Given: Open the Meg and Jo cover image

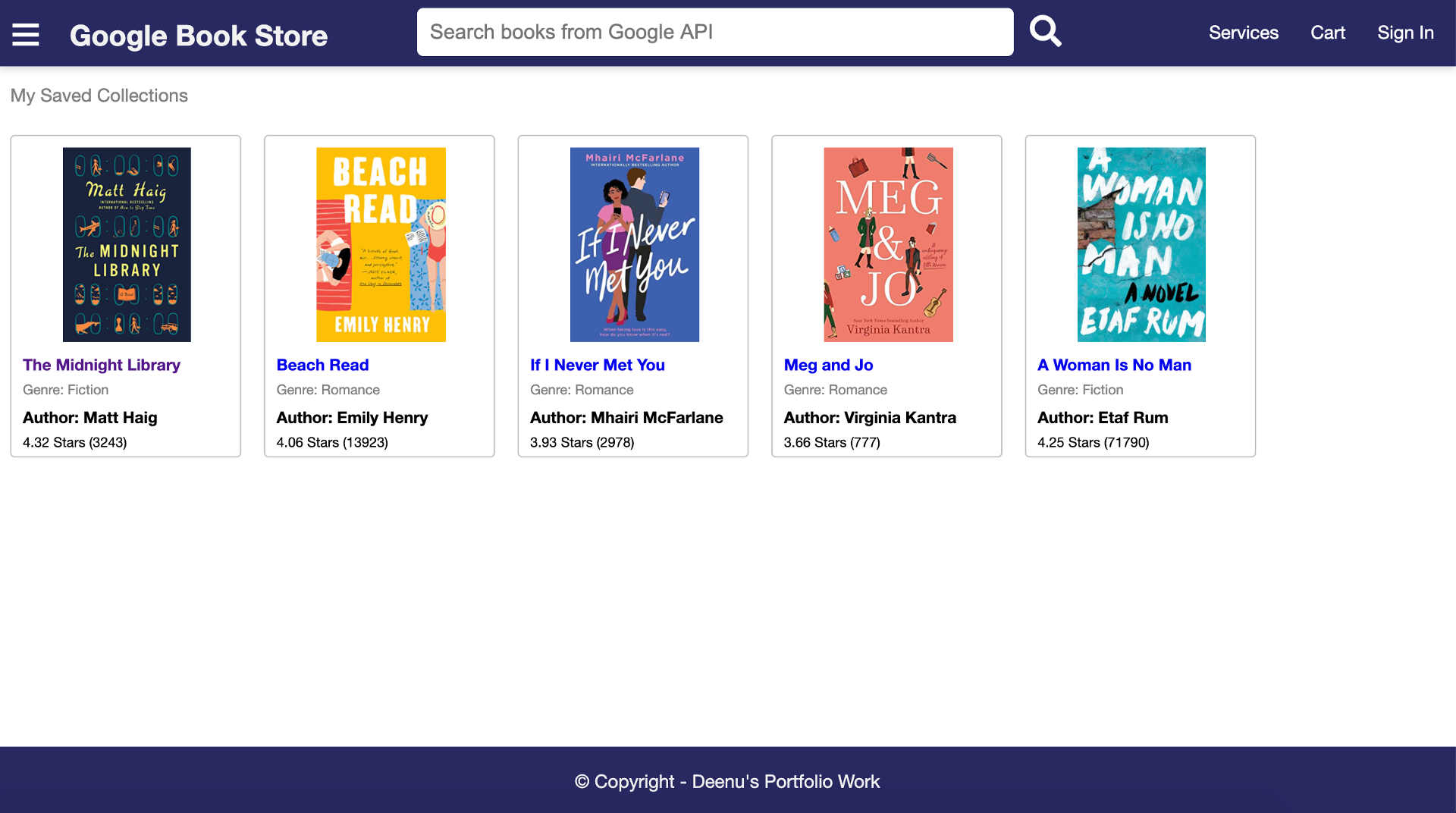Looking at the screenshot, I should pos(888,244).
